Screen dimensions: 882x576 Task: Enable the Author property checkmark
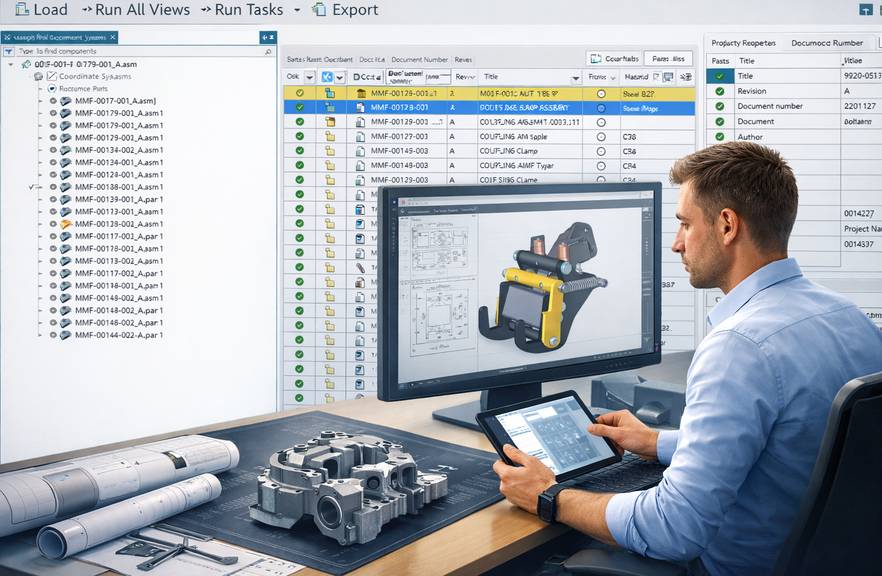[x=718, y=136]
